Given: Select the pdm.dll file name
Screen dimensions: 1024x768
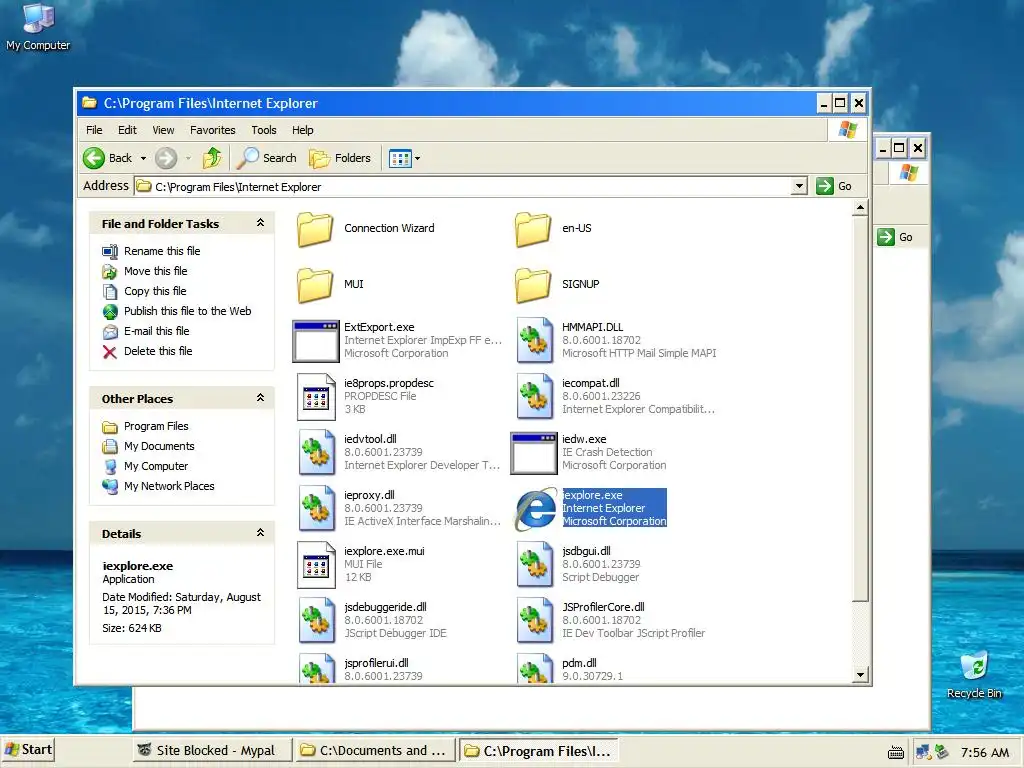Looking at the screenshot, I should pos(579,663).
